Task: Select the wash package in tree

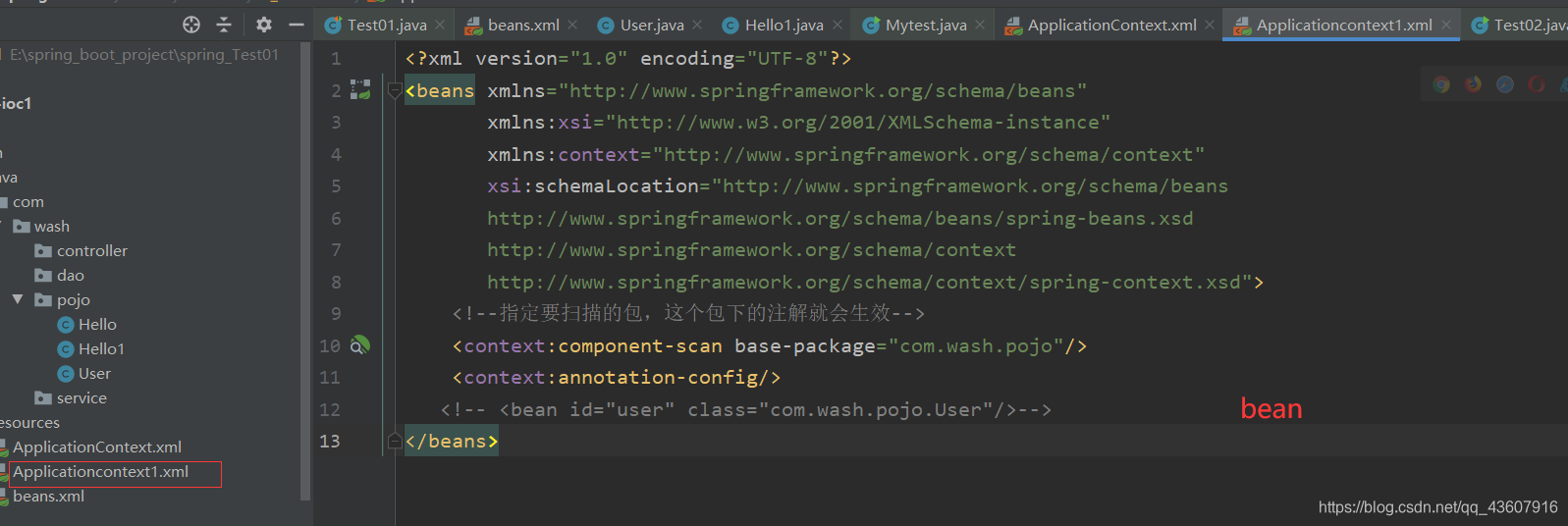Action: click(52, 227)
